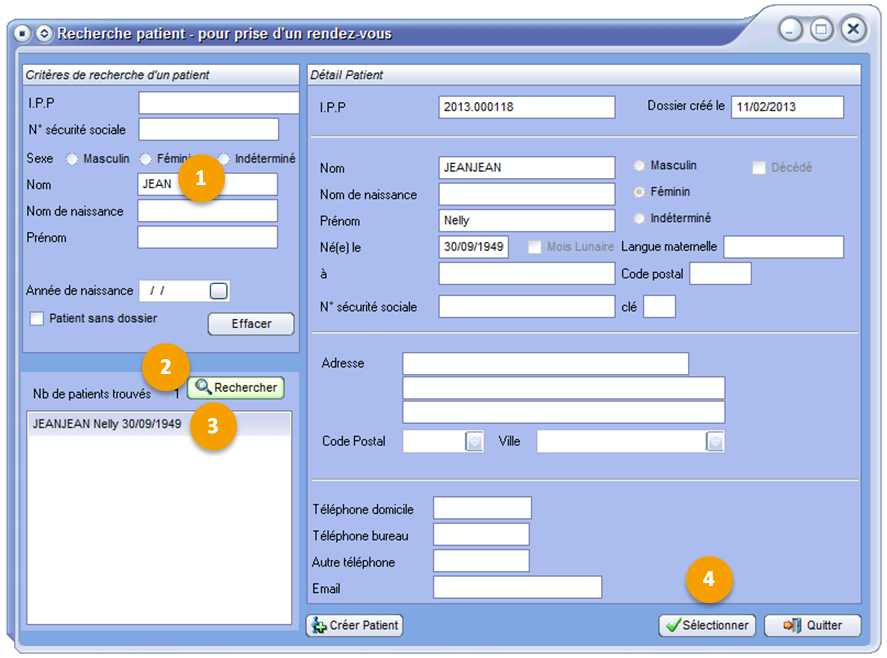Click the Prénom search criteria field
This screenshot has height=658, width=887.
(x=207, y=237)
